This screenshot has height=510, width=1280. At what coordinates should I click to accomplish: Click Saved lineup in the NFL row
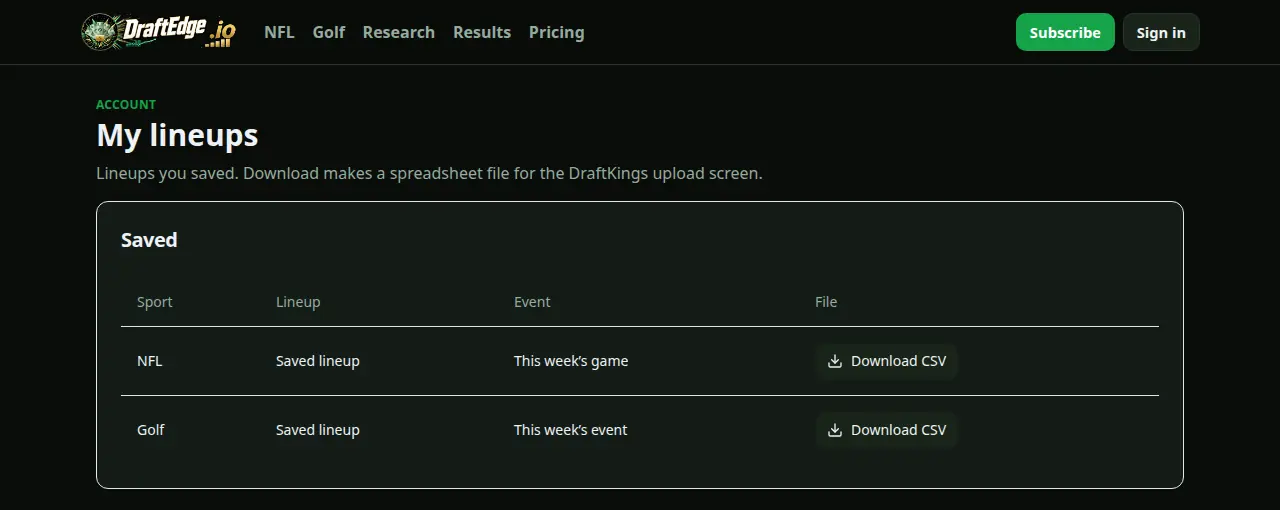(318, 361)
